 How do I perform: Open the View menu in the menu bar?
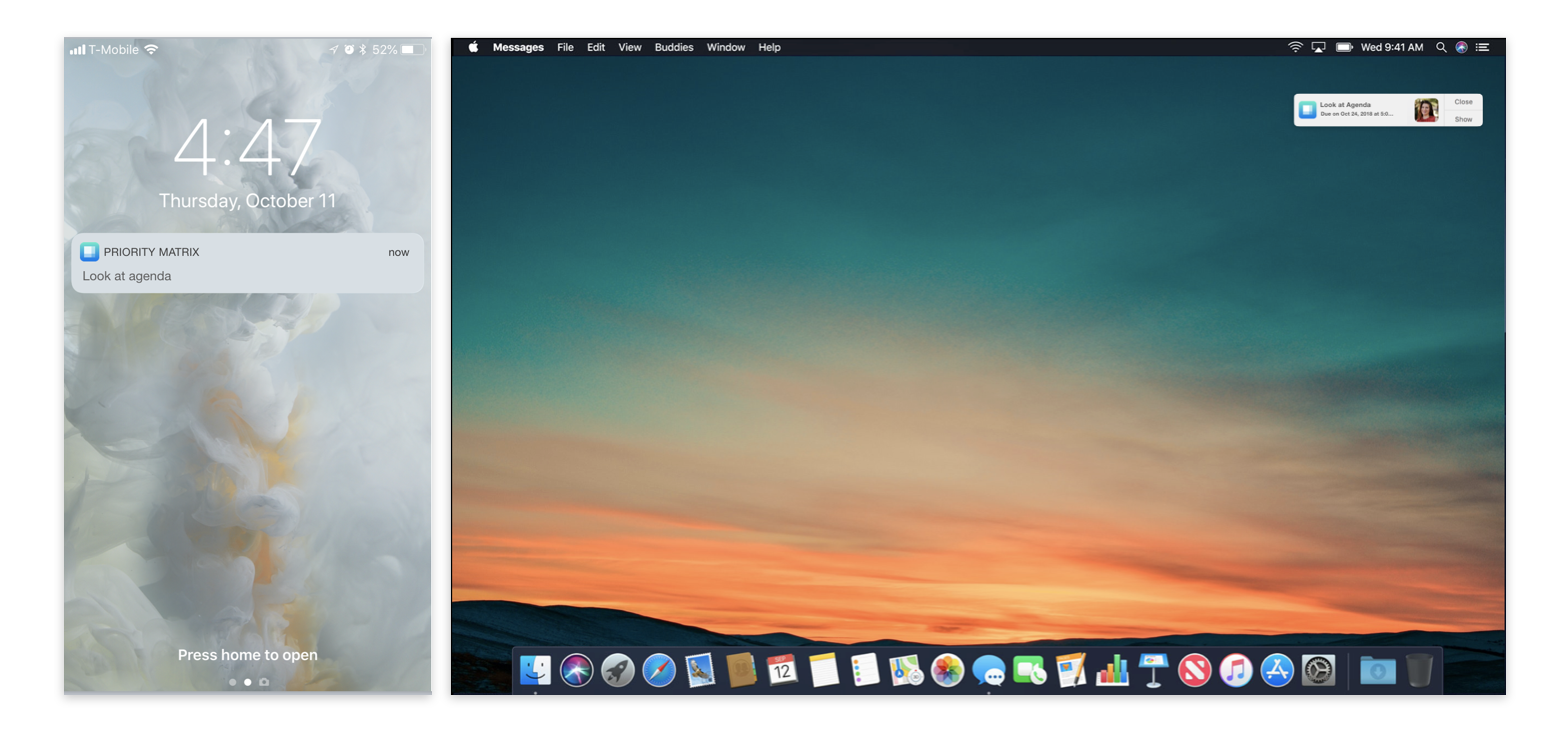[629, 47]
